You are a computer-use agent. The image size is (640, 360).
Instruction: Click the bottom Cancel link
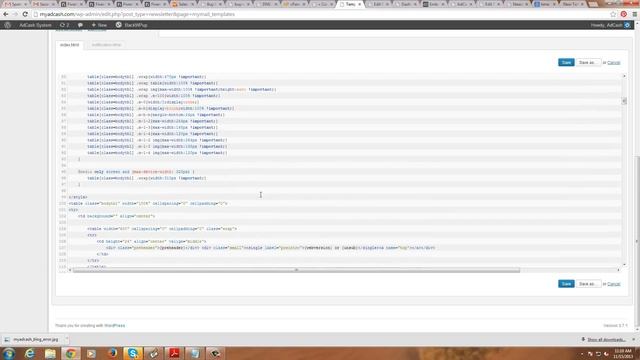[x=613, y=284]
